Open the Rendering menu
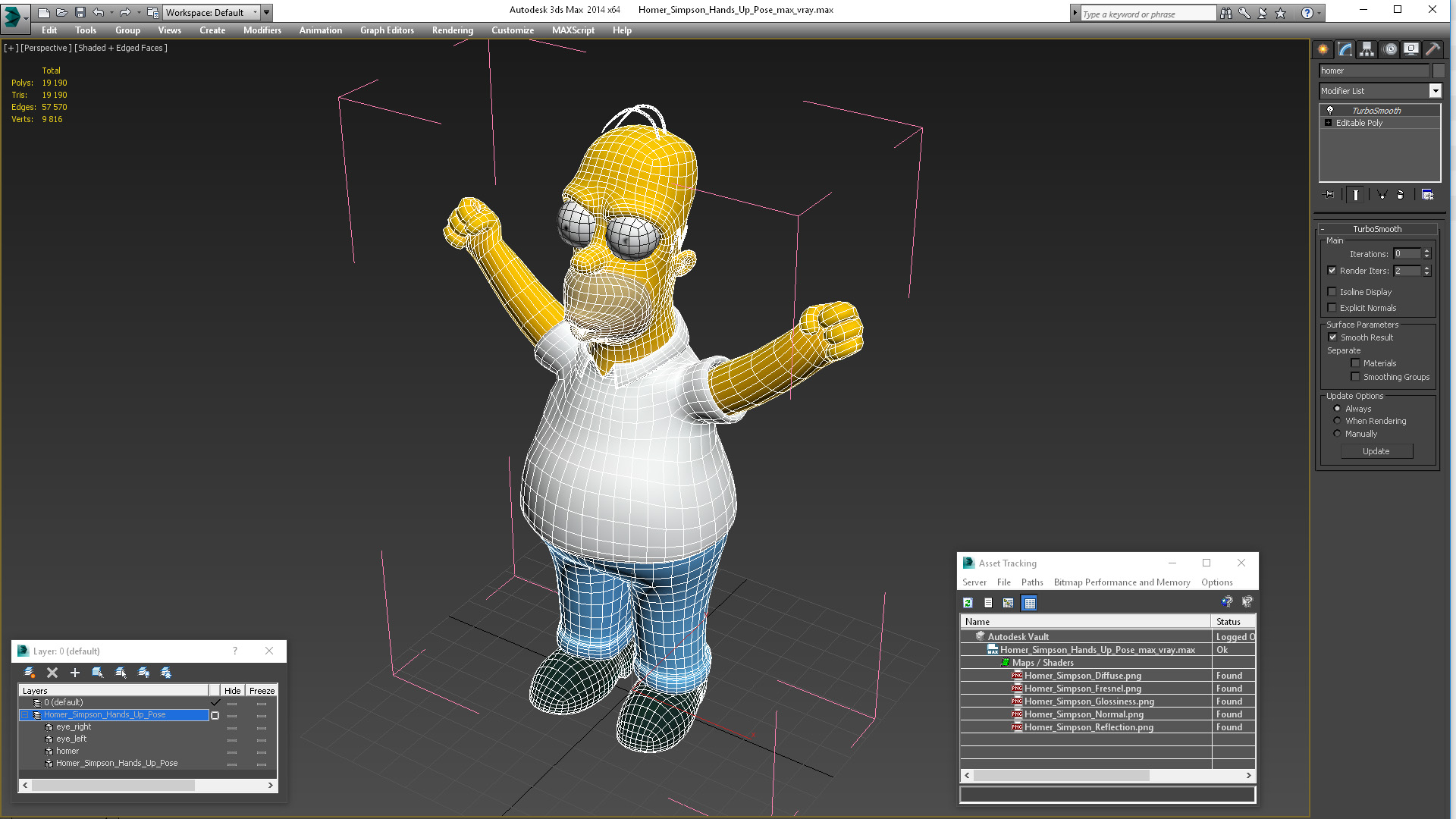The height and width of the screenshot is (819, 1456). pyautogui.click(x=453, y=30)
